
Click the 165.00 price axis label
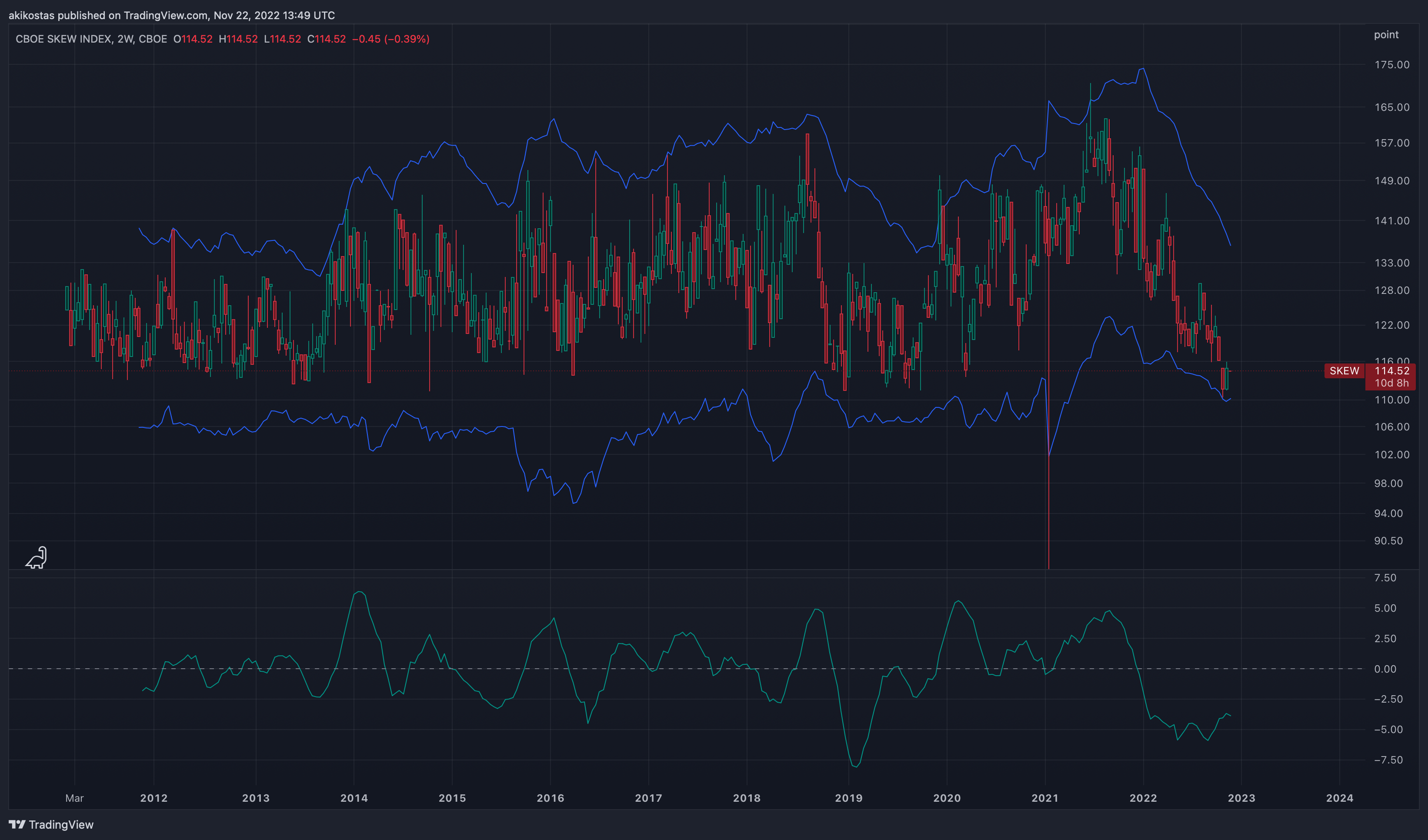click(1392, 107)
